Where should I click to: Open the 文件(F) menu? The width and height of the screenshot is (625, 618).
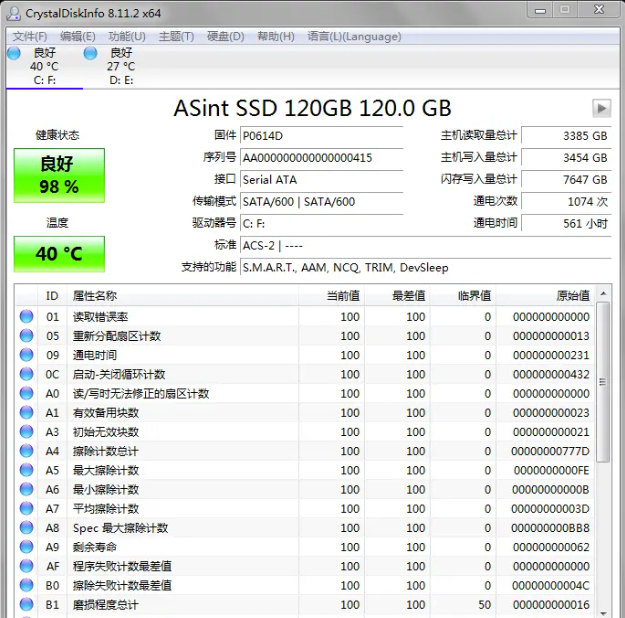coord(29,37)
